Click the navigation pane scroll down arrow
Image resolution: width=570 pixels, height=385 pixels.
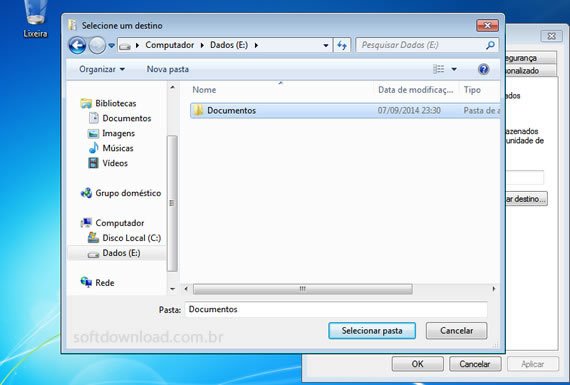172,289
